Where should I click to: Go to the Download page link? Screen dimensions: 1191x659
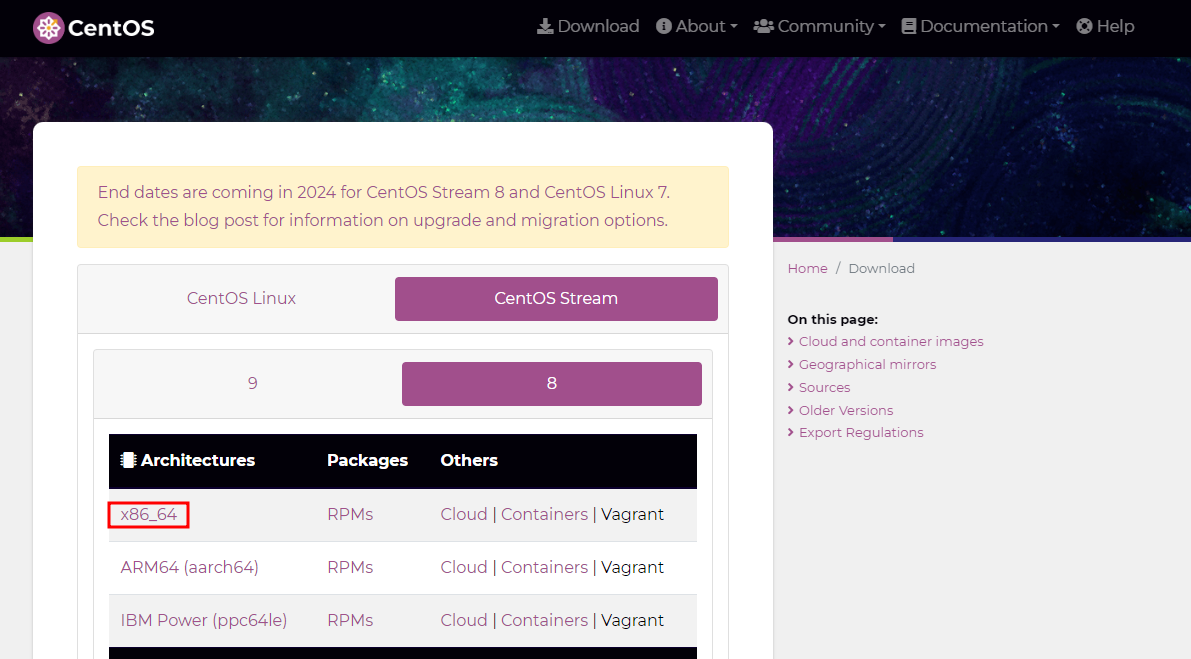click(x=588, y=27)
